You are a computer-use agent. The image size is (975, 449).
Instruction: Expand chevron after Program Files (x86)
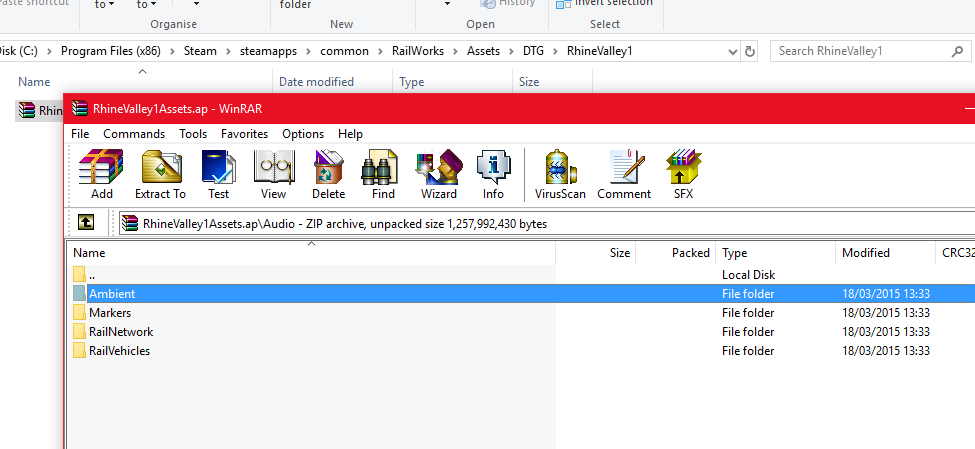pos(172,51)
